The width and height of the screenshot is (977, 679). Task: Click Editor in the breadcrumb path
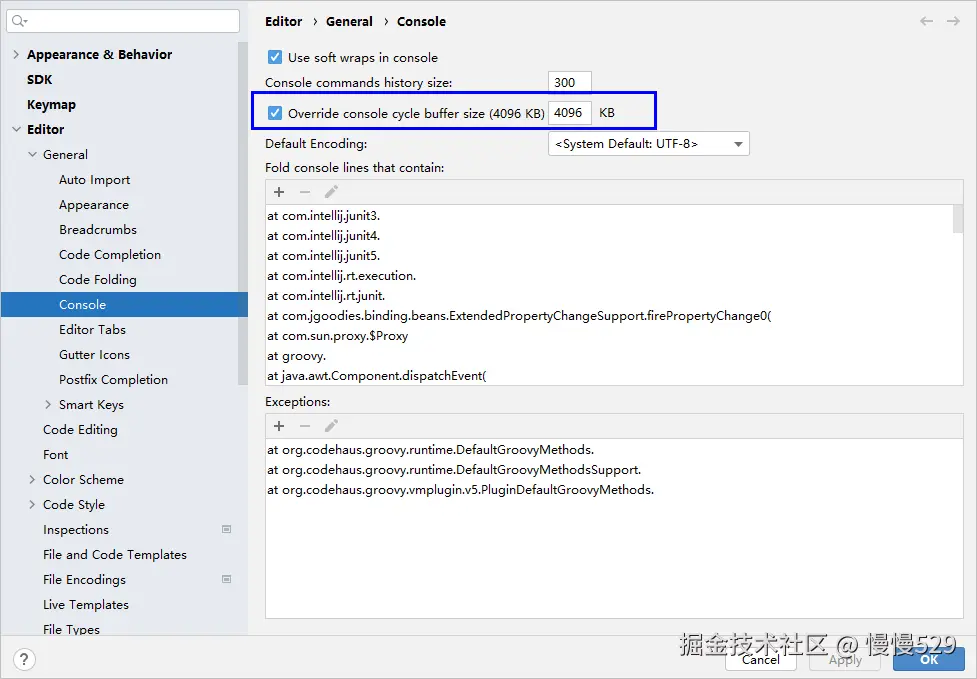pos(284,21)
